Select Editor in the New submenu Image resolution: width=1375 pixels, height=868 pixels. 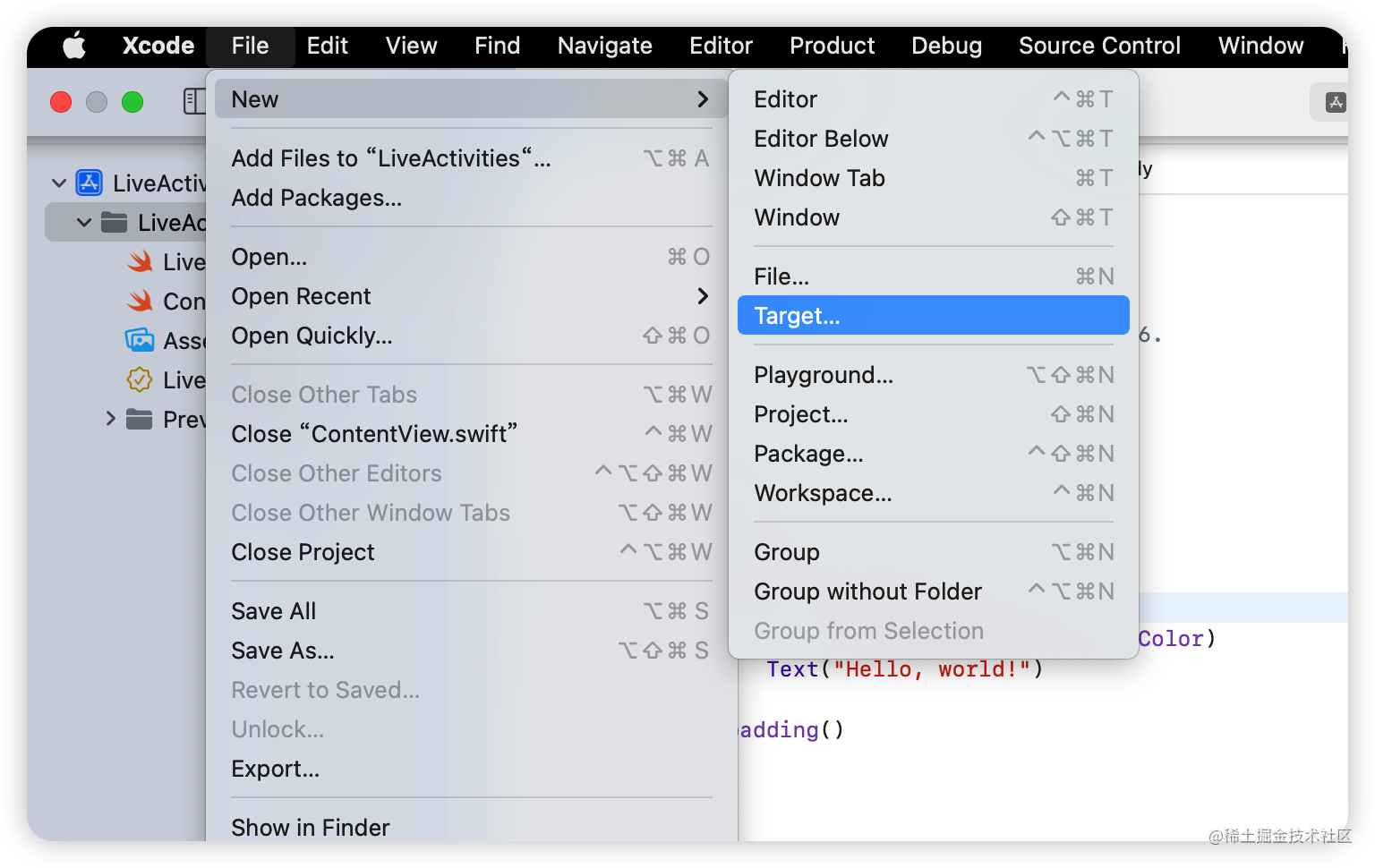(x=934, y=99)
